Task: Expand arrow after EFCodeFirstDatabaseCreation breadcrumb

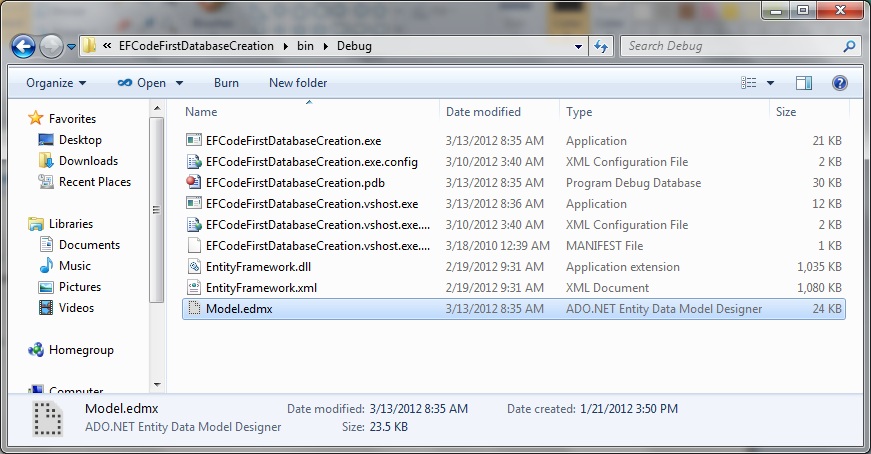Action: tap(286, 47)
